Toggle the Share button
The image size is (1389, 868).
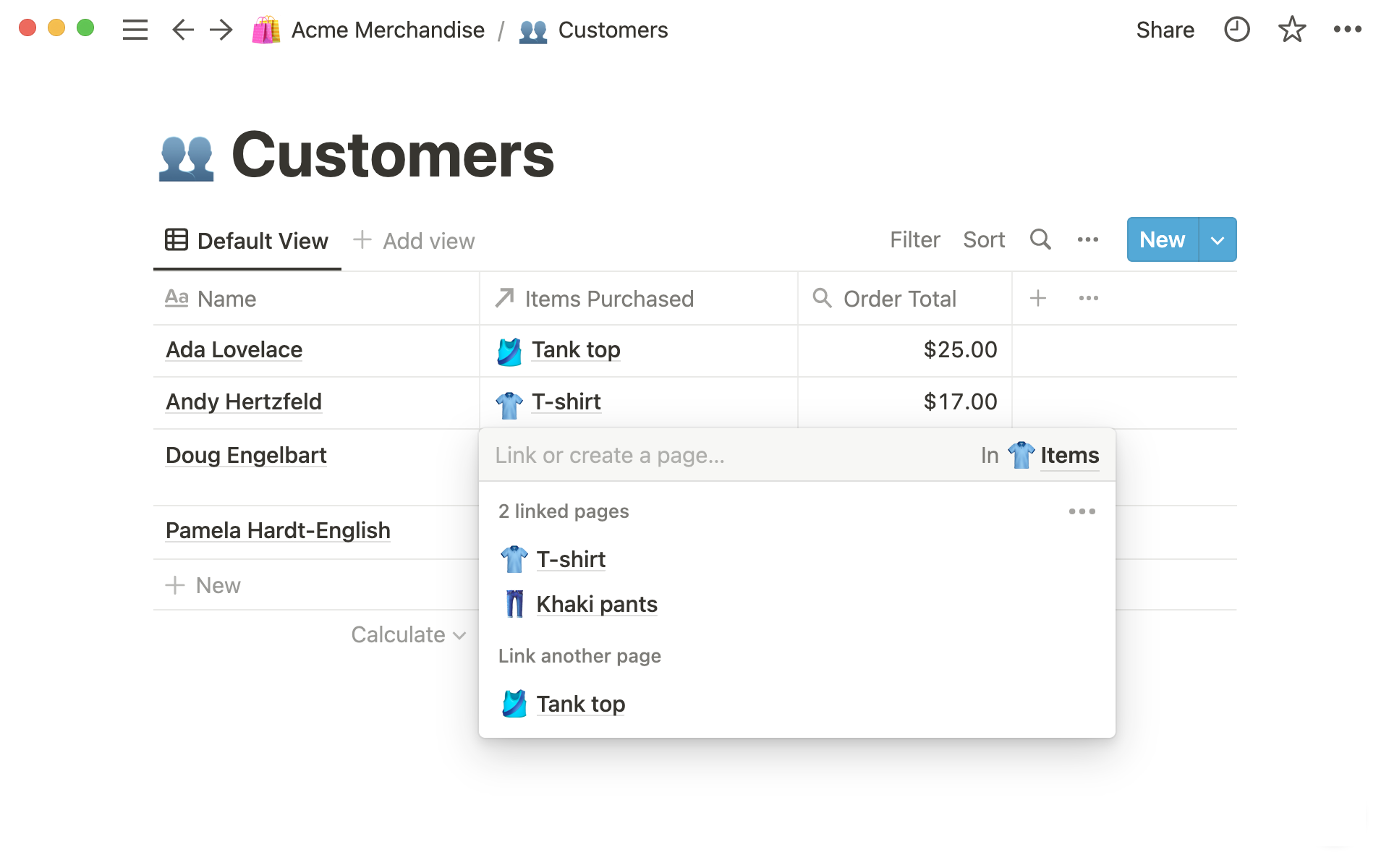coord(1164,30)
